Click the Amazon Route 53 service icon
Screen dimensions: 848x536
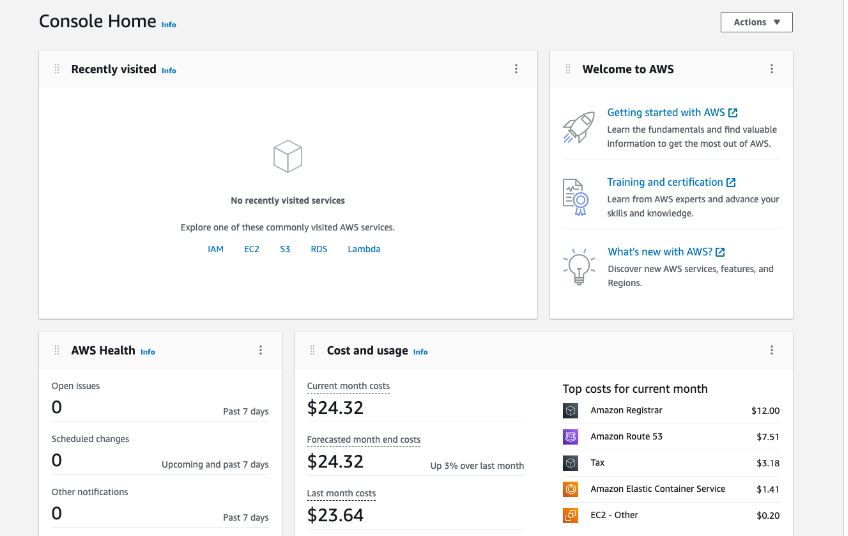(x=570, y=436)
